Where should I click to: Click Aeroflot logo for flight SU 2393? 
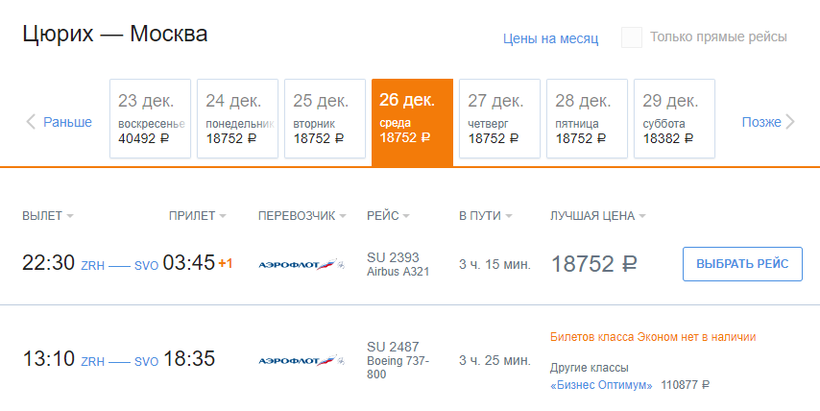[x=301, y=264]
